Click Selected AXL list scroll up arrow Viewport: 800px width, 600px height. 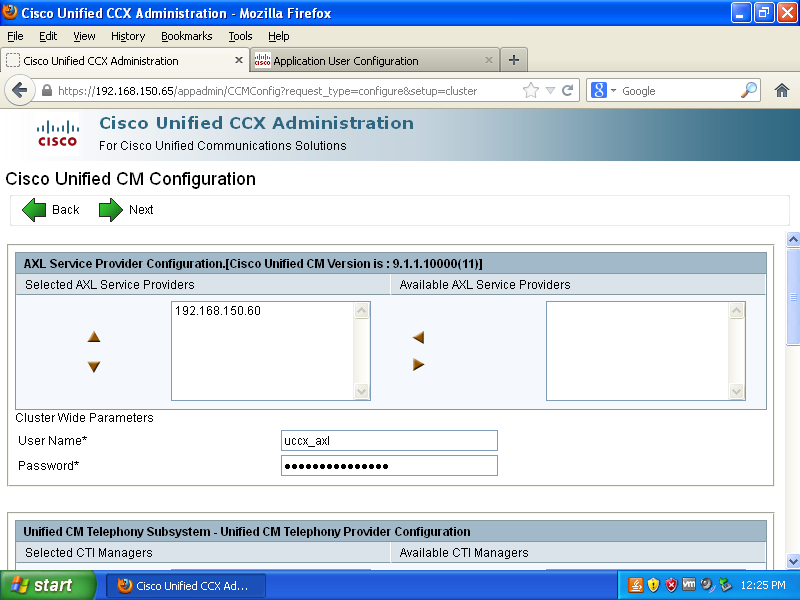click(x=362, y=310)
